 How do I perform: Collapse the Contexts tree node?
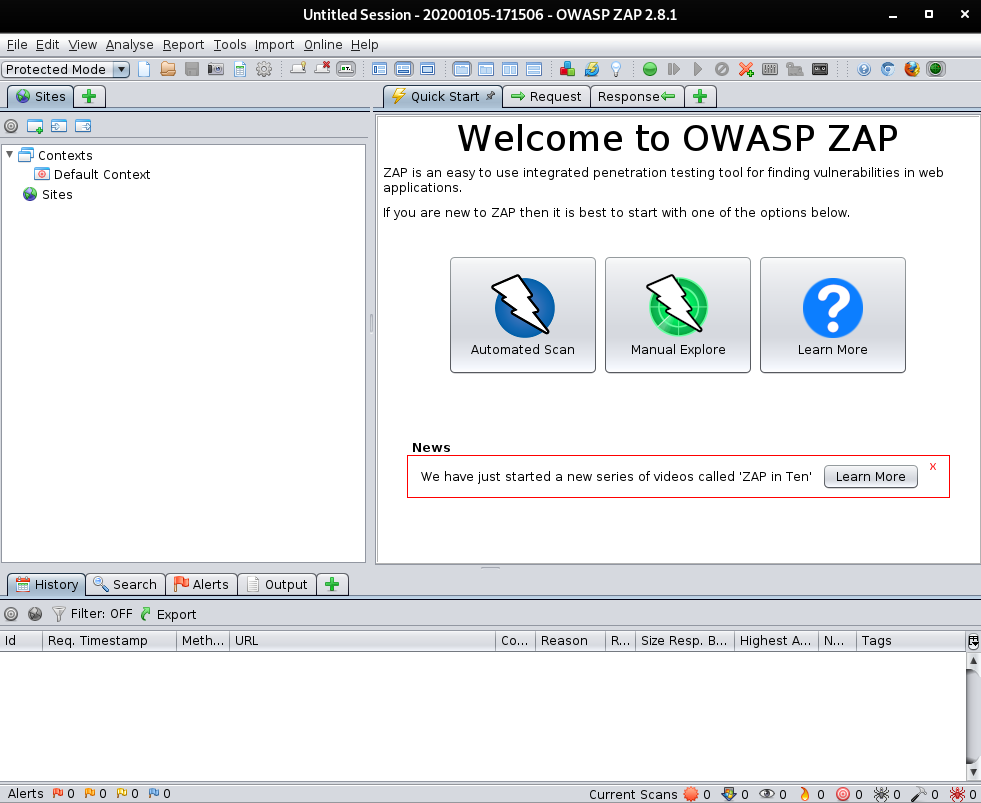click(x=9, y=154)
